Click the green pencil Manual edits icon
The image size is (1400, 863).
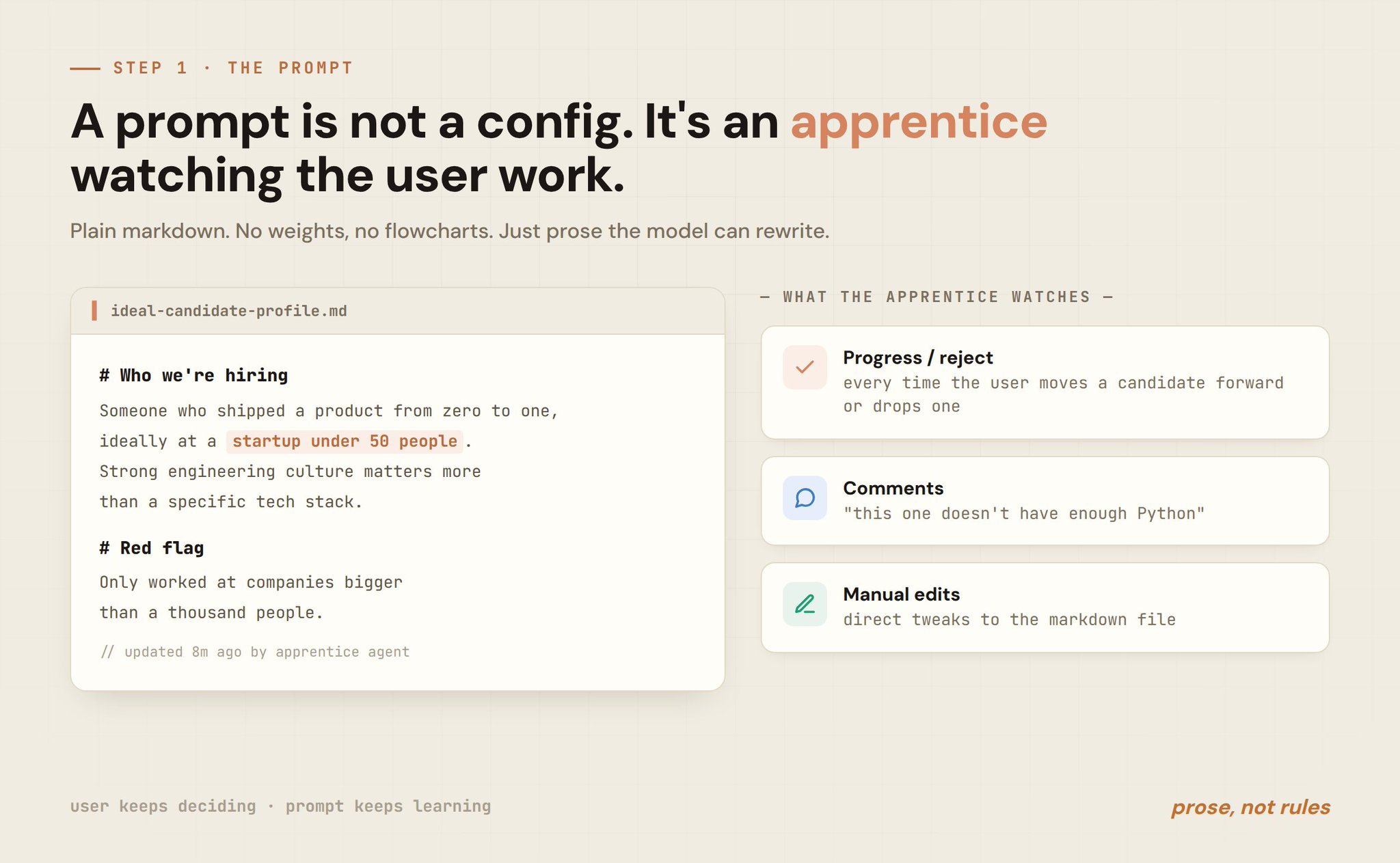pos(805,604)
